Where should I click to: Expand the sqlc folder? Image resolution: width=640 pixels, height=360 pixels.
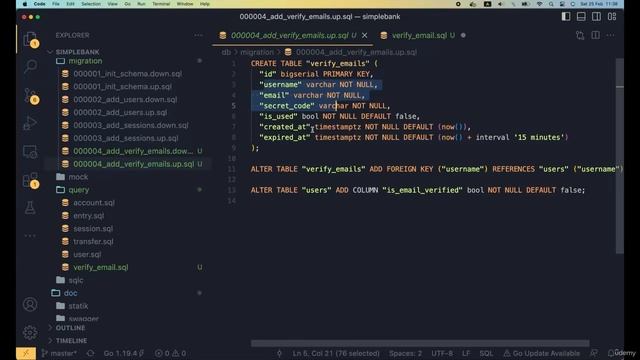coord(76,280)
